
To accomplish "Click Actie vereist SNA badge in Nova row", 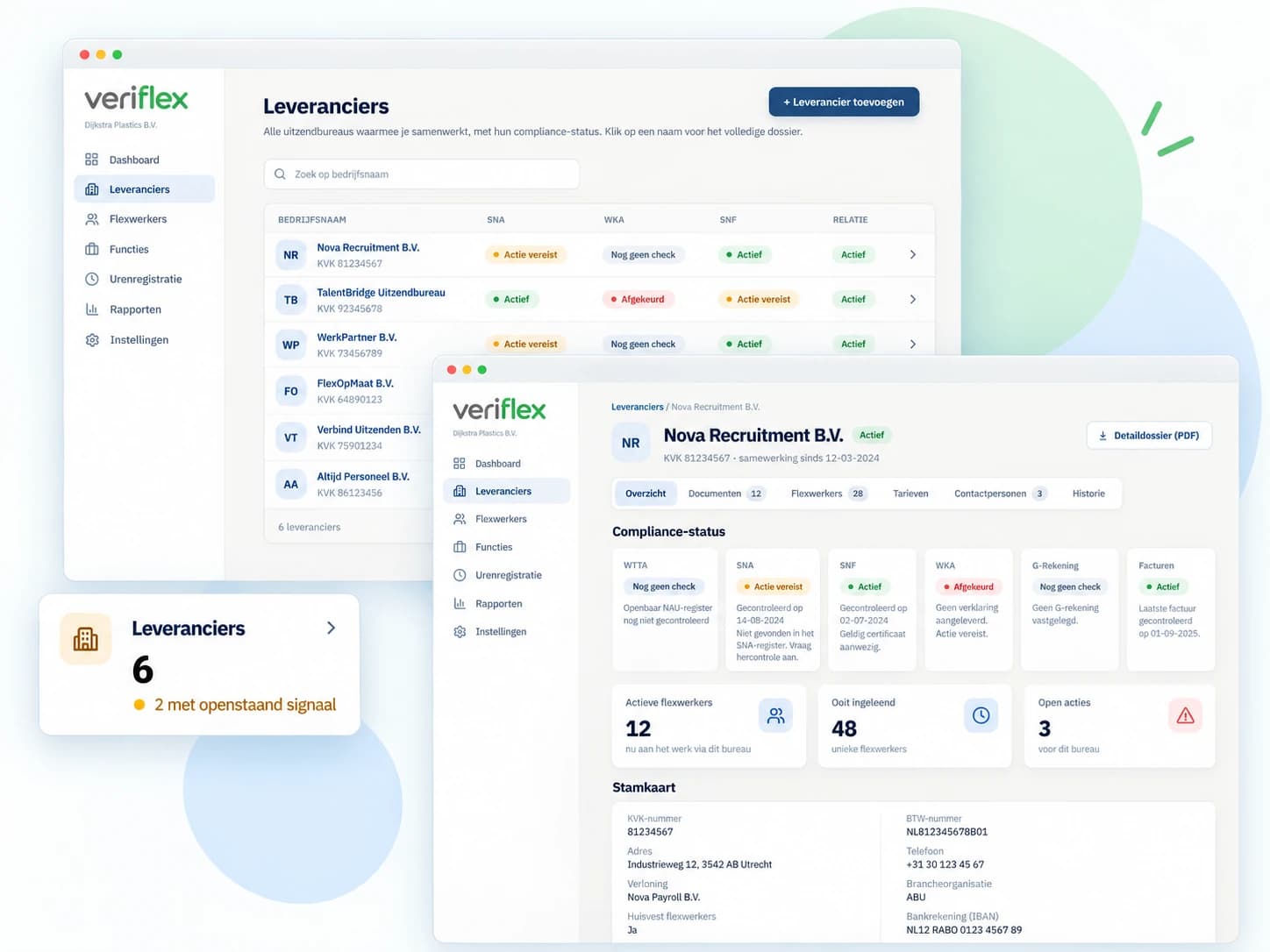I will point(525,254).
